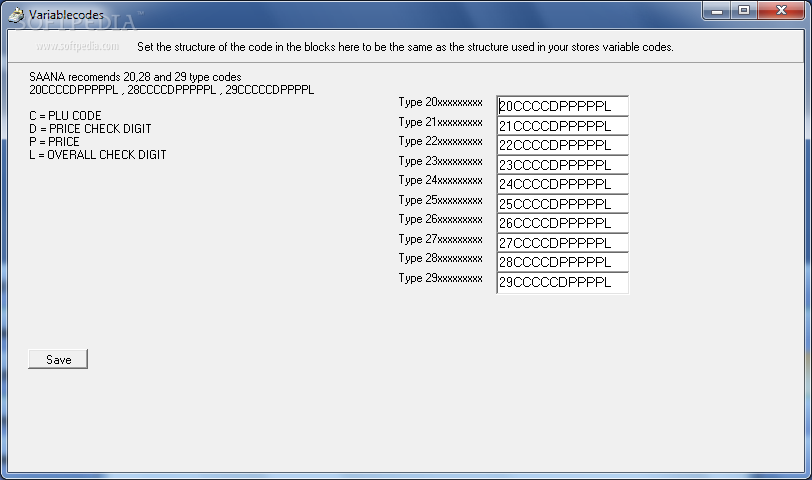Click the L = OVERALL CHECK DIGIT legend
The image size is (812, 480).
(98, 155)
